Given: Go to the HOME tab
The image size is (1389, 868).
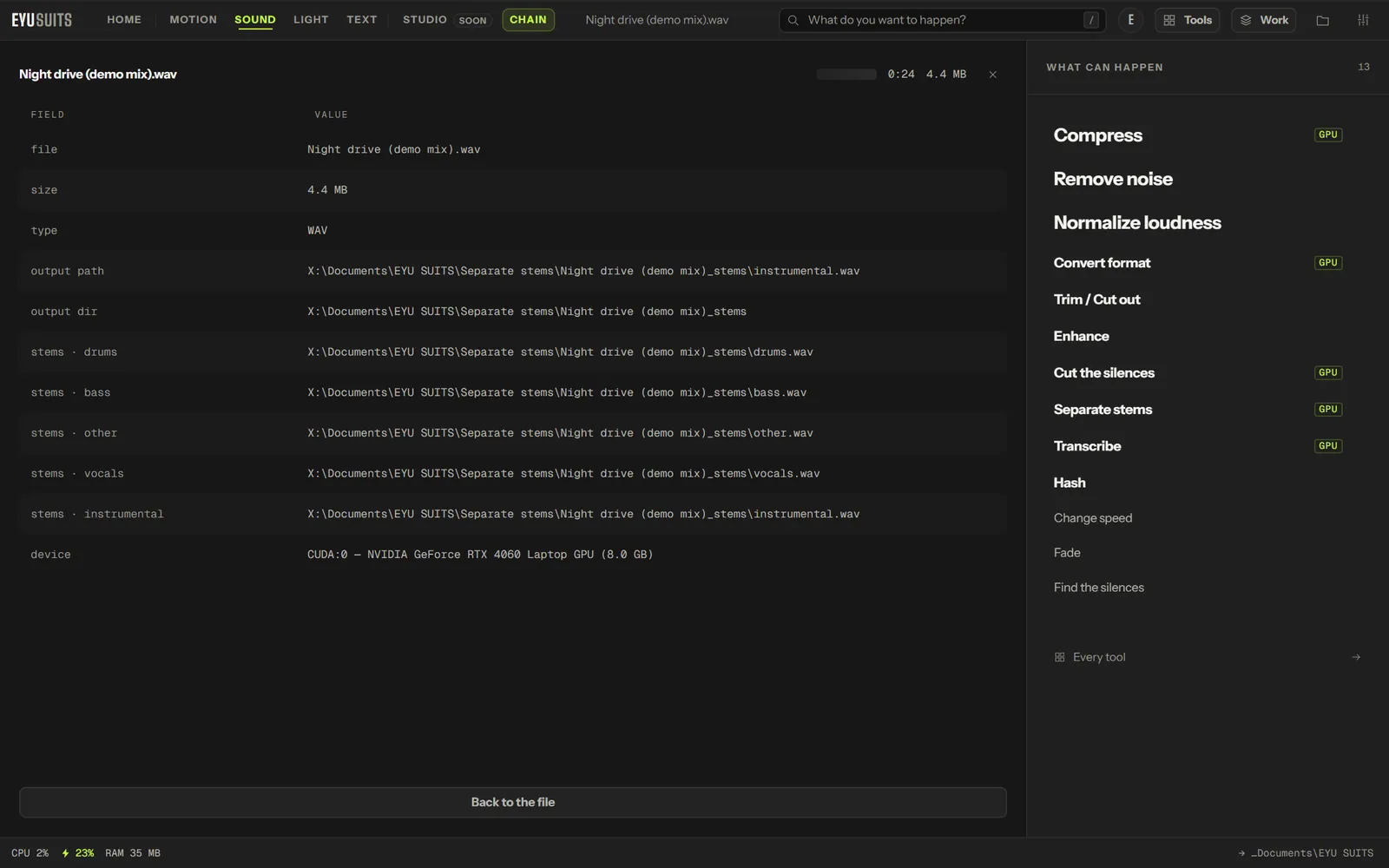Looking at the screenshot, I should 124,19.
